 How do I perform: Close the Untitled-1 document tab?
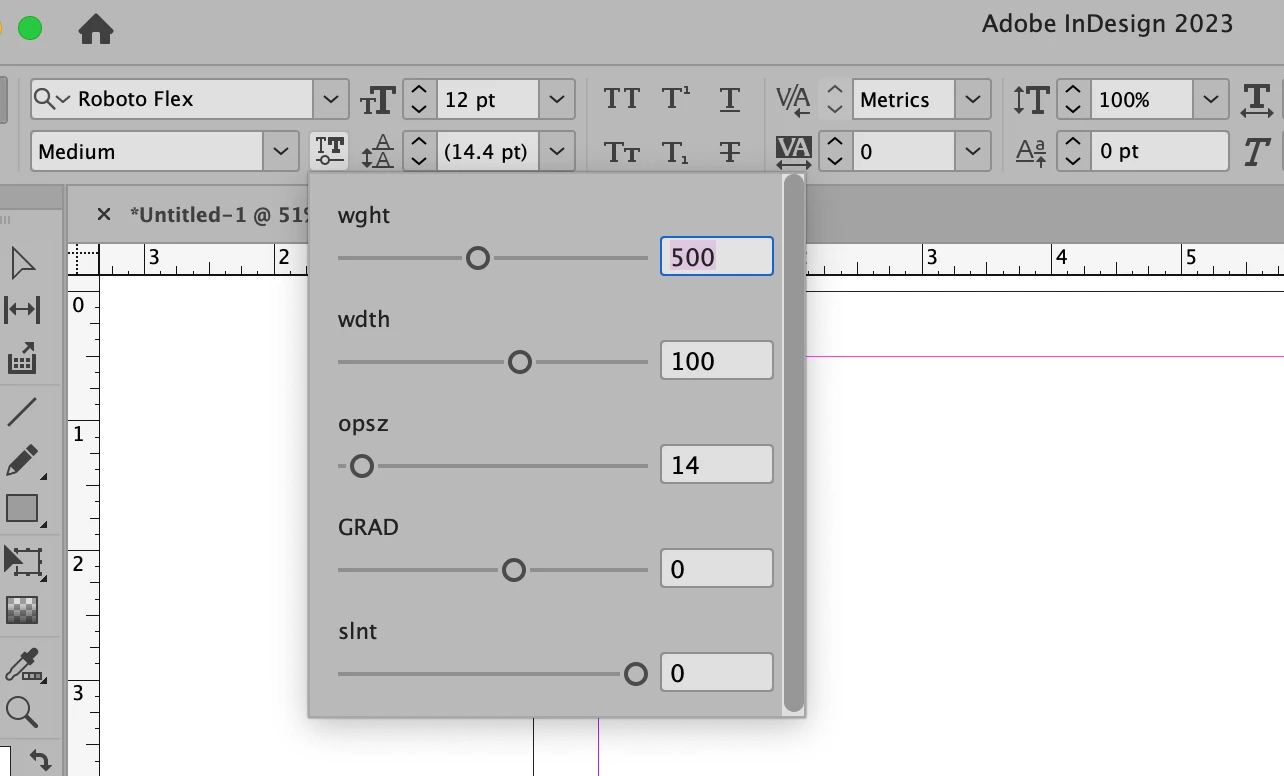pos(103,214)
